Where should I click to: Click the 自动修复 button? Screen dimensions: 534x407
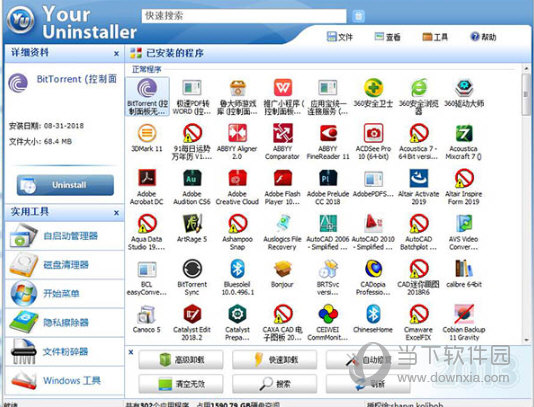(x=368, y=359)
